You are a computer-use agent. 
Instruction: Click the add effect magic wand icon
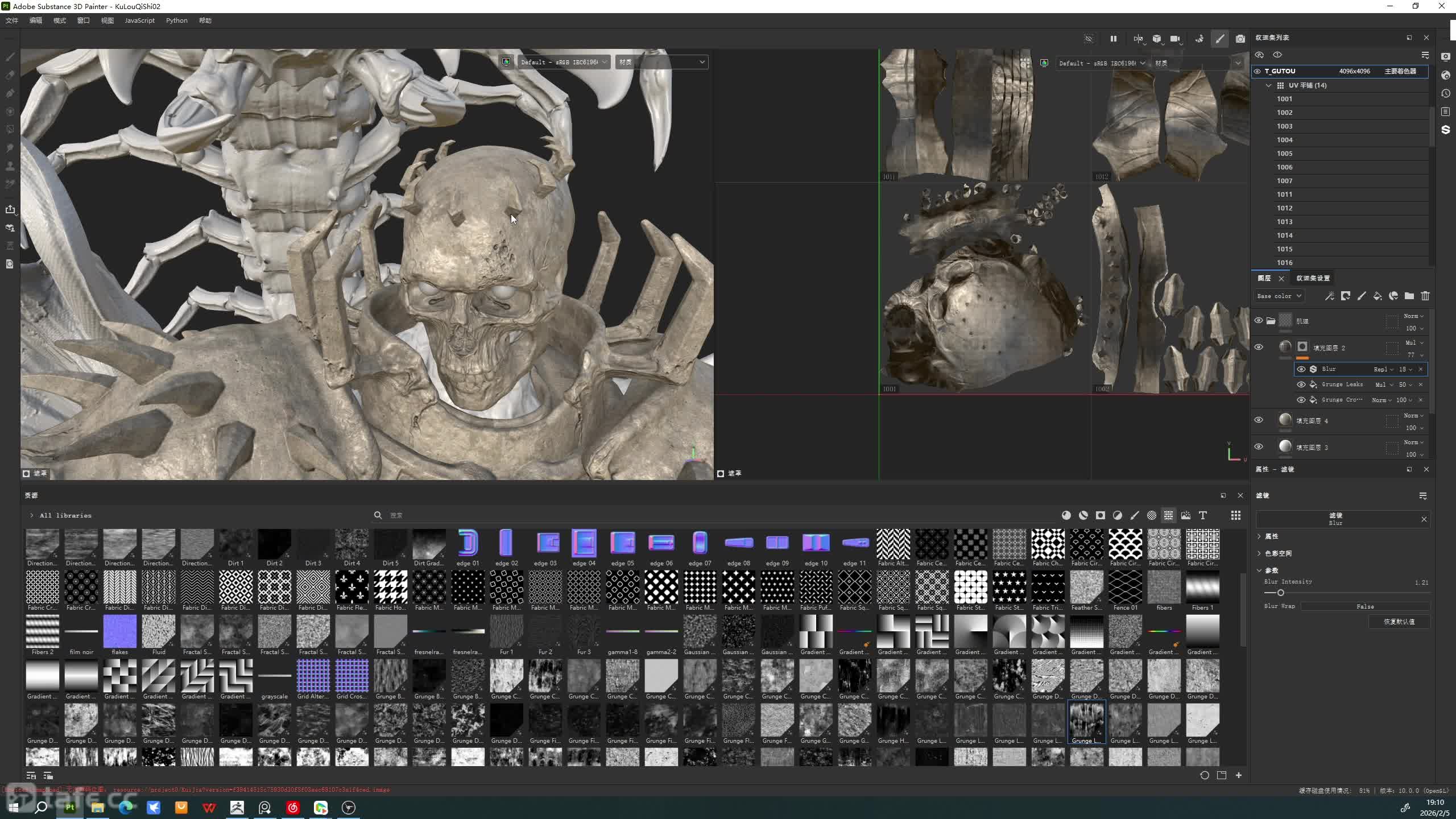tap(1329, 296)
